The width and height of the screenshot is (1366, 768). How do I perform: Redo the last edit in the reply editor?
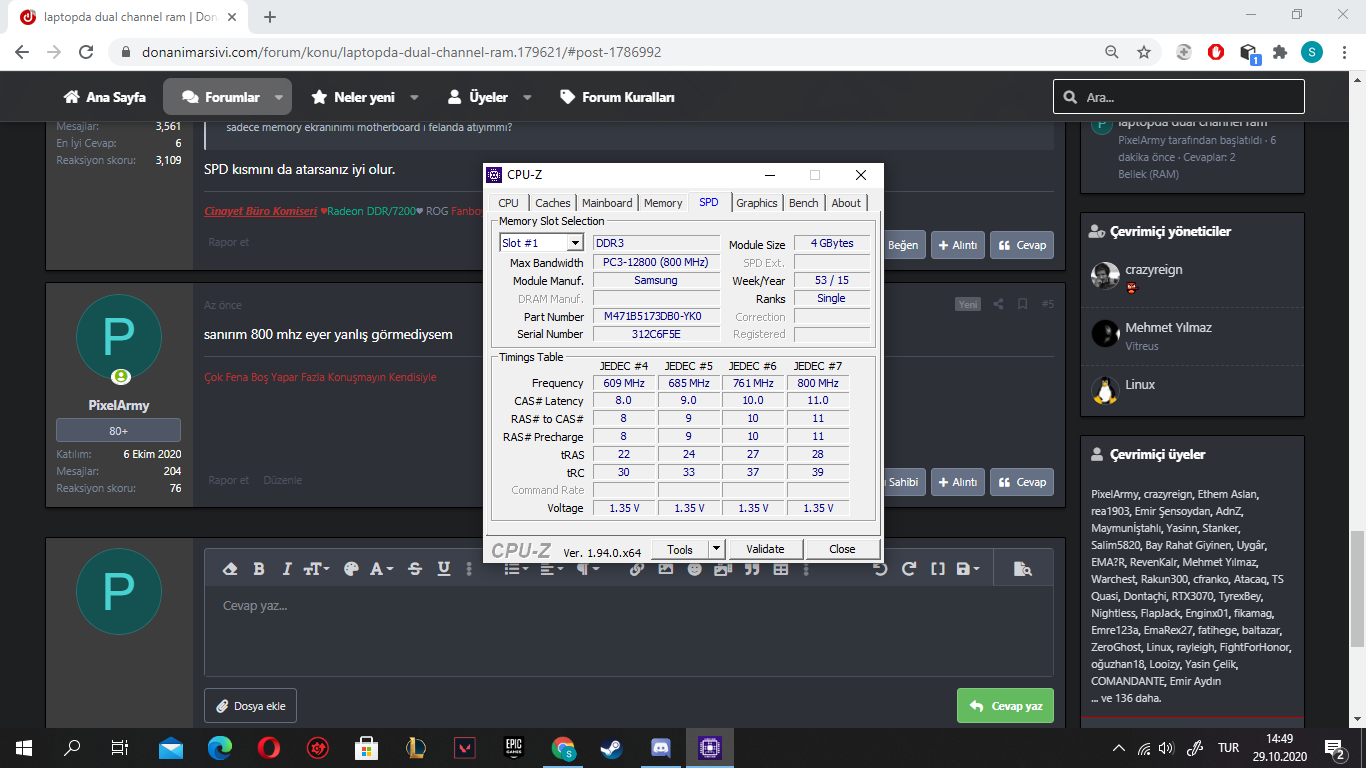909,569
